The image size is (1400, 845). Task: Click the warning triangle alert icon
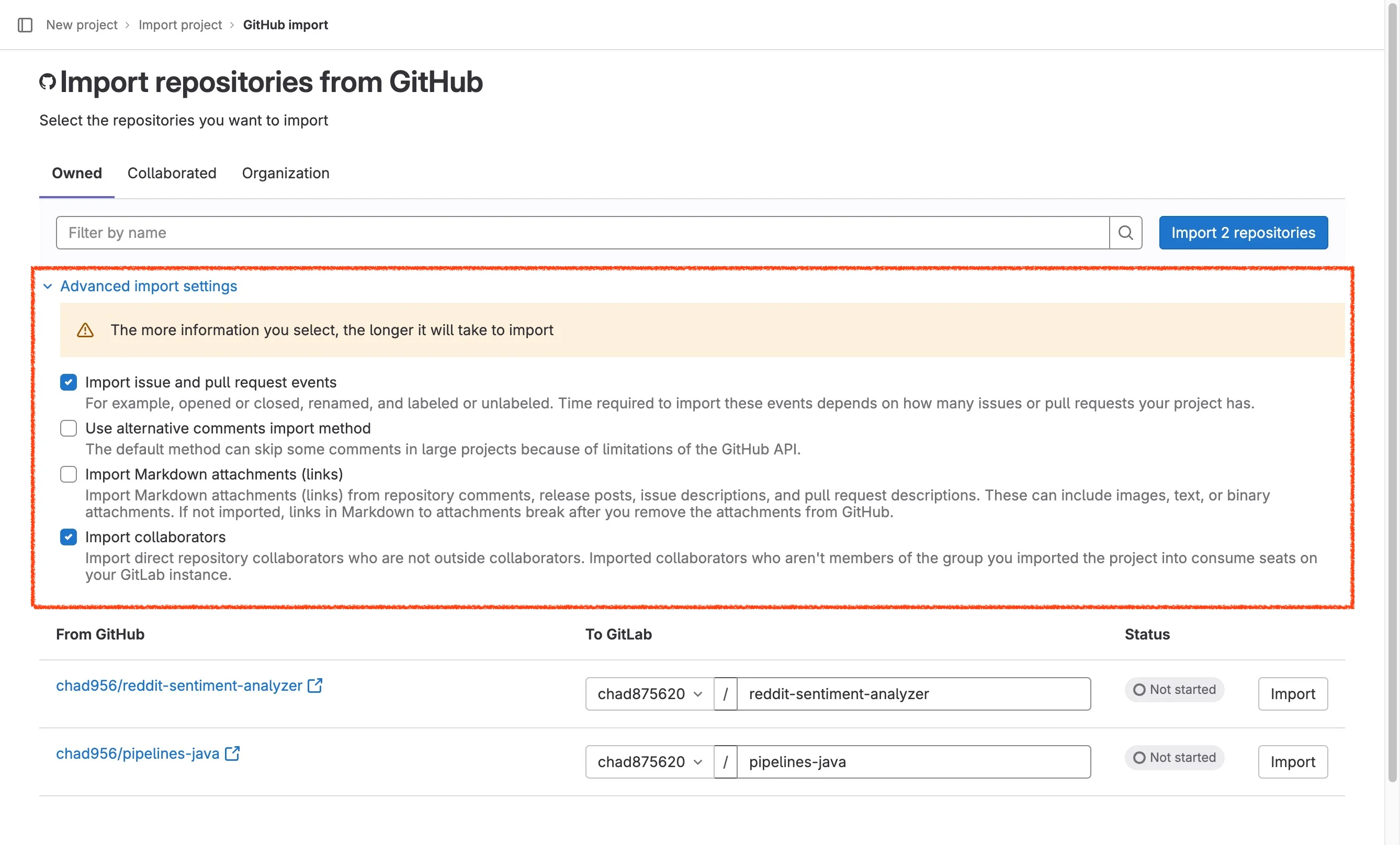coord(85,330)
